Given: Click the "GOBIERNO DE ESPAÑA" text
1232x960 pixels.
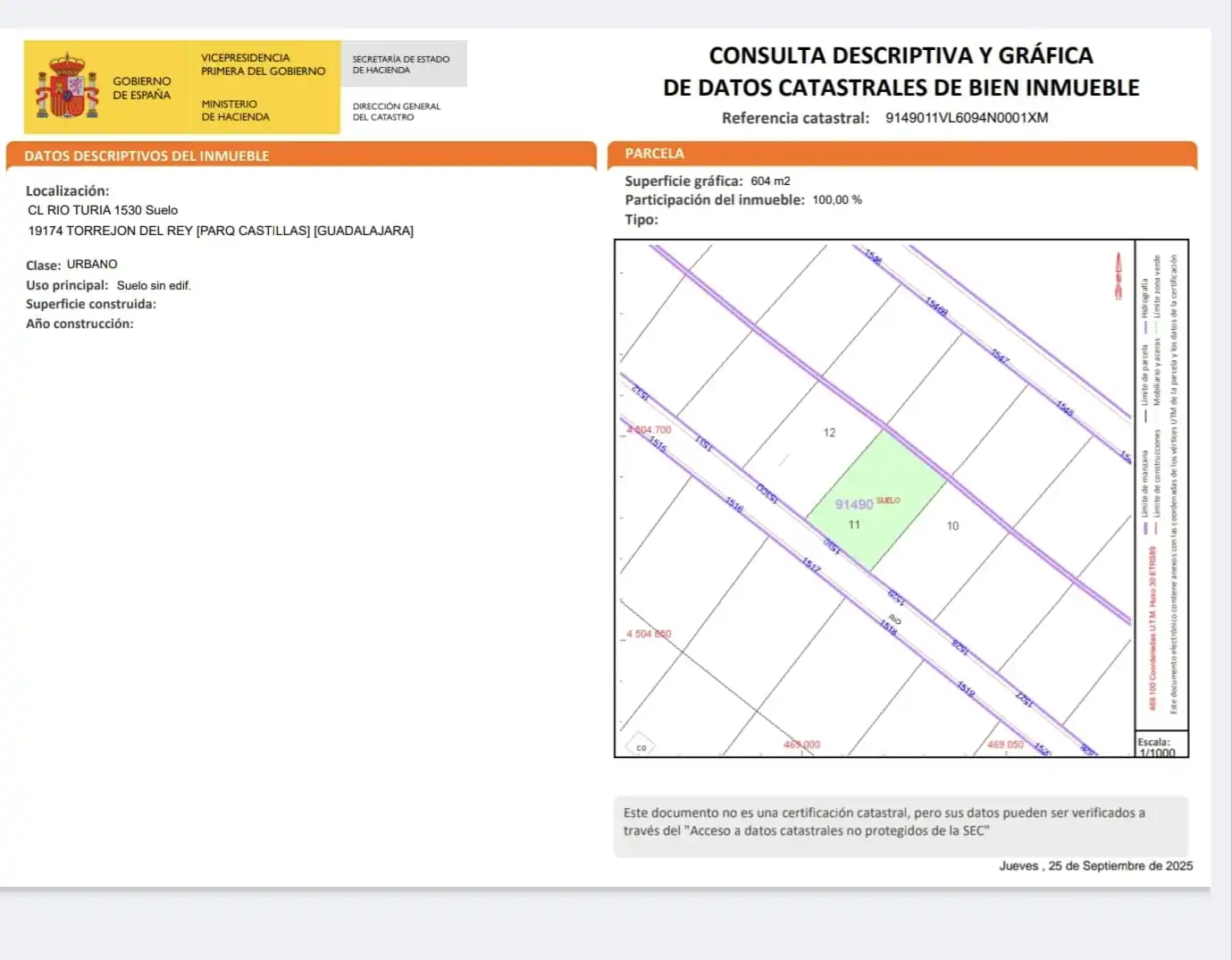Looking at the screenshot, I should (141, 88).
